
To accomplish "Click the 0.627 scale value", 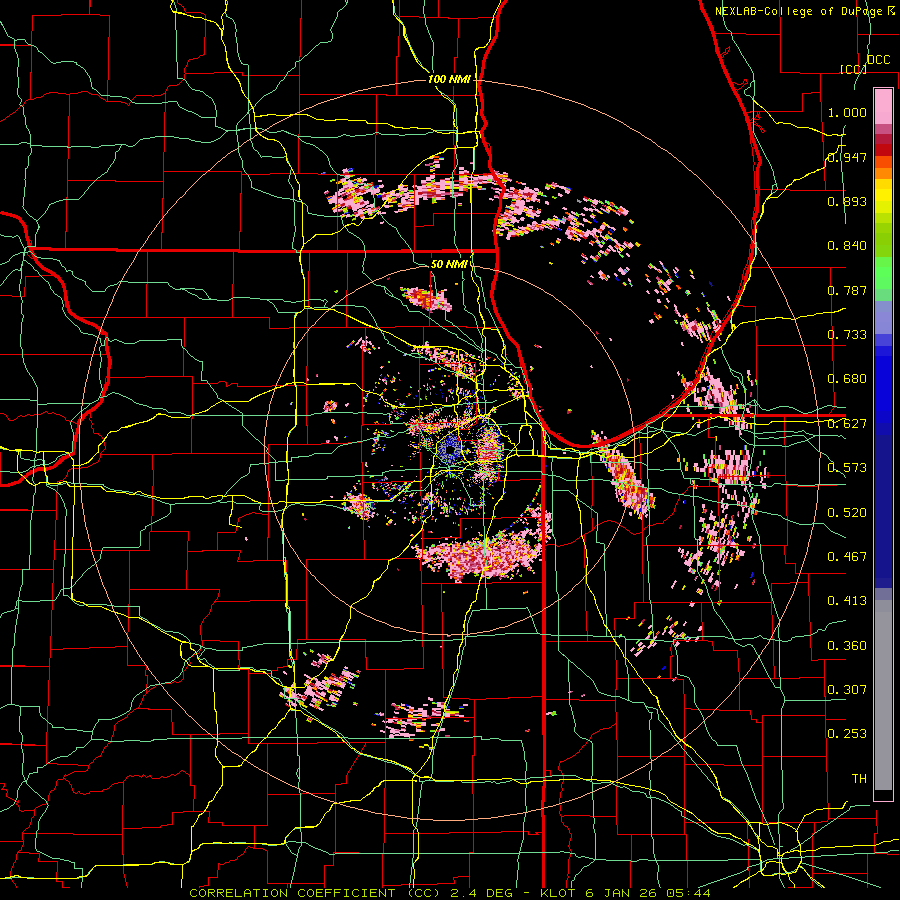I will click(847, 424).
